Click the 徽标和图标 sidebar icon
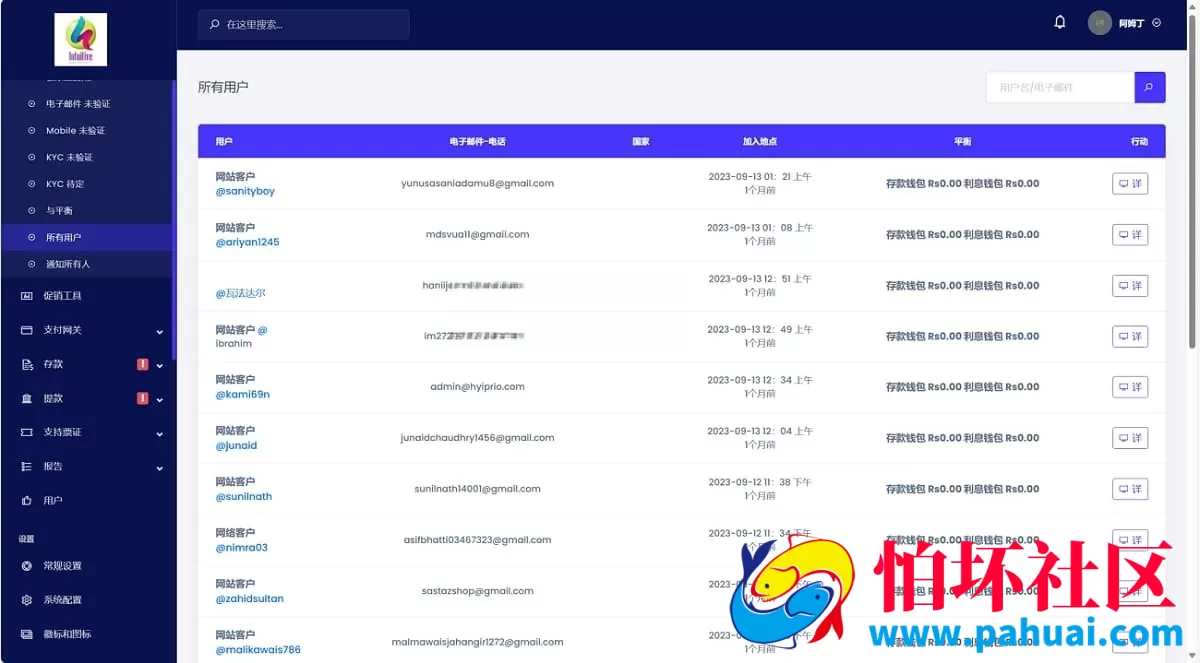This screenshot has width=1200, height=663. pyautogui.click(x=26, y=634)
